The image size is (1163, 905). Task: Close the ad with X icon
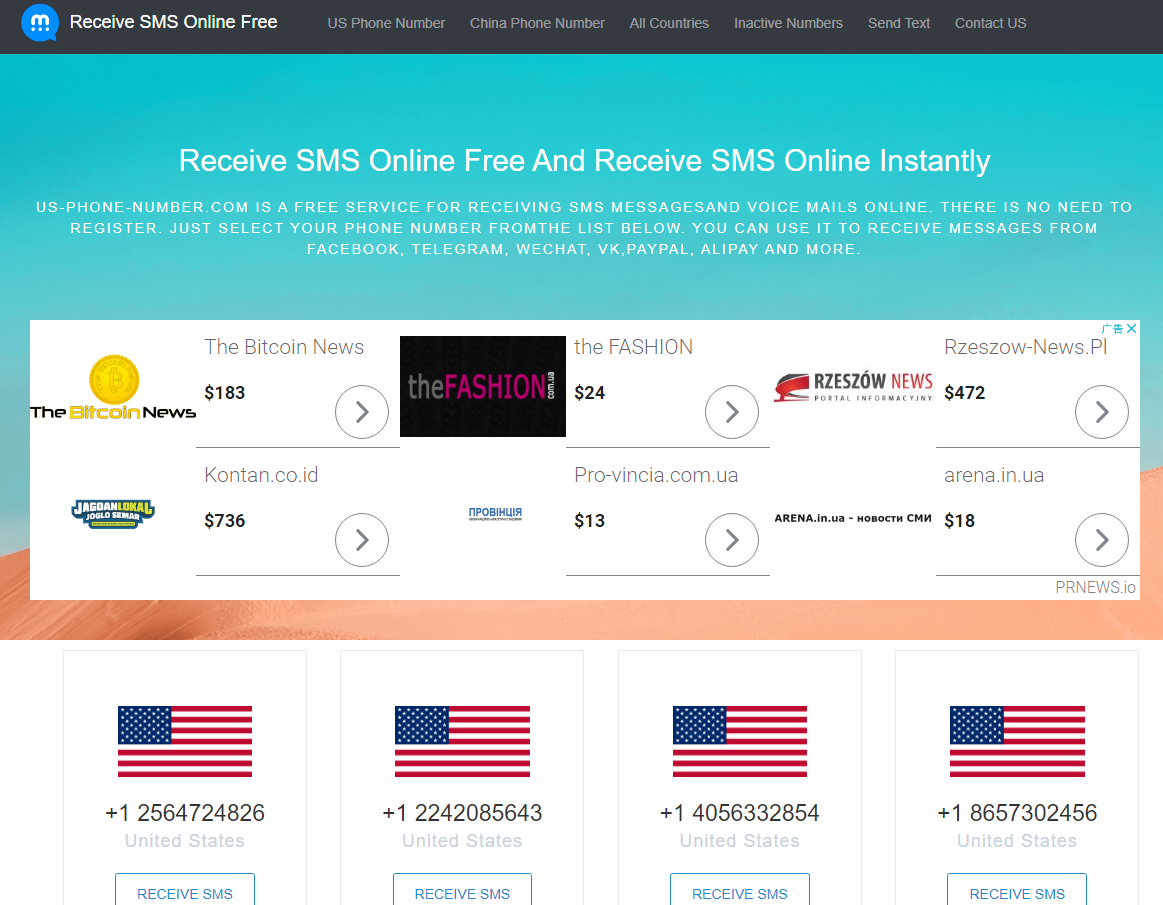[1131, 329]
